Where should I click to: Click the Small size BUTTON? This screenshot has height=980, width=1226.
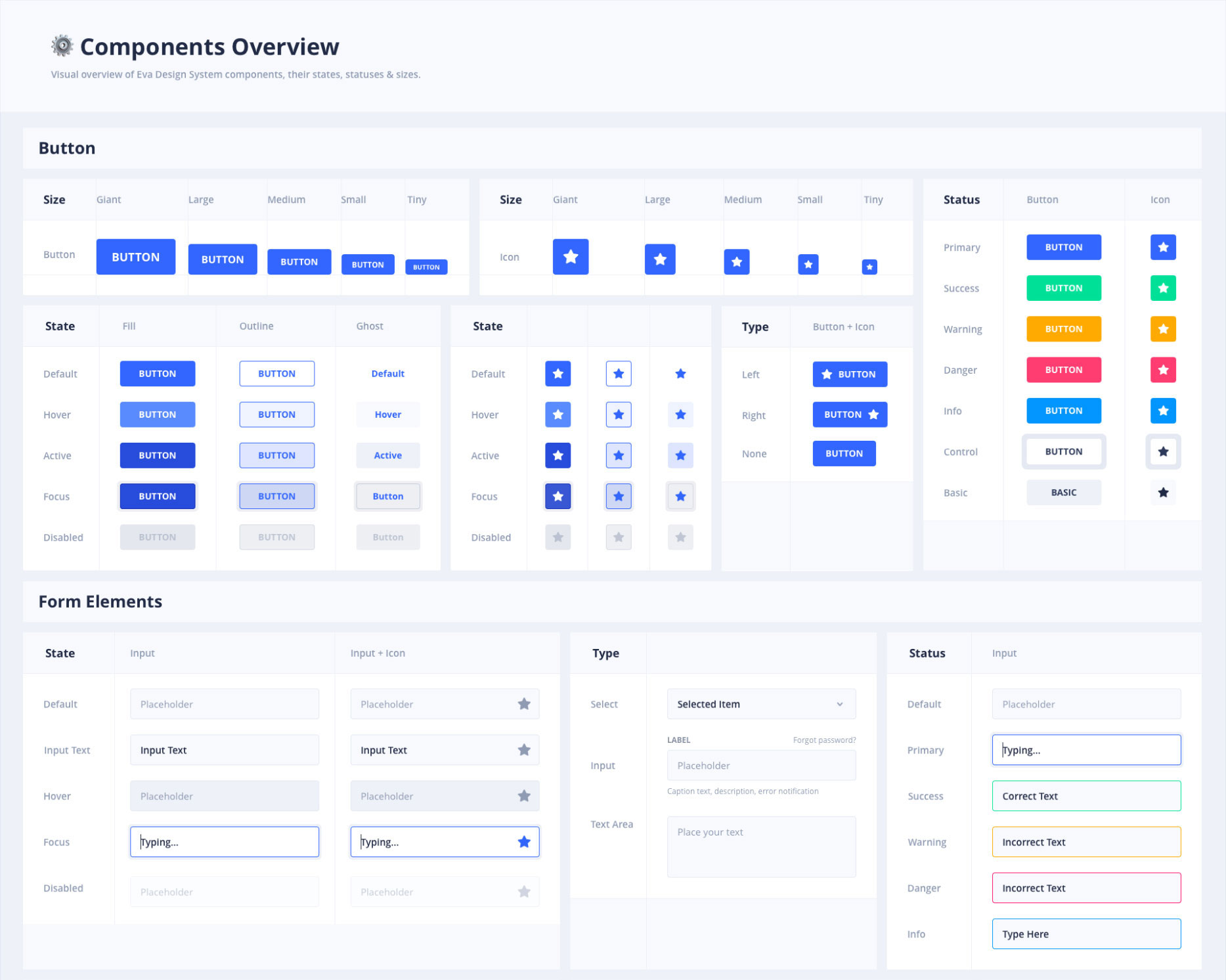click(368, 264)
